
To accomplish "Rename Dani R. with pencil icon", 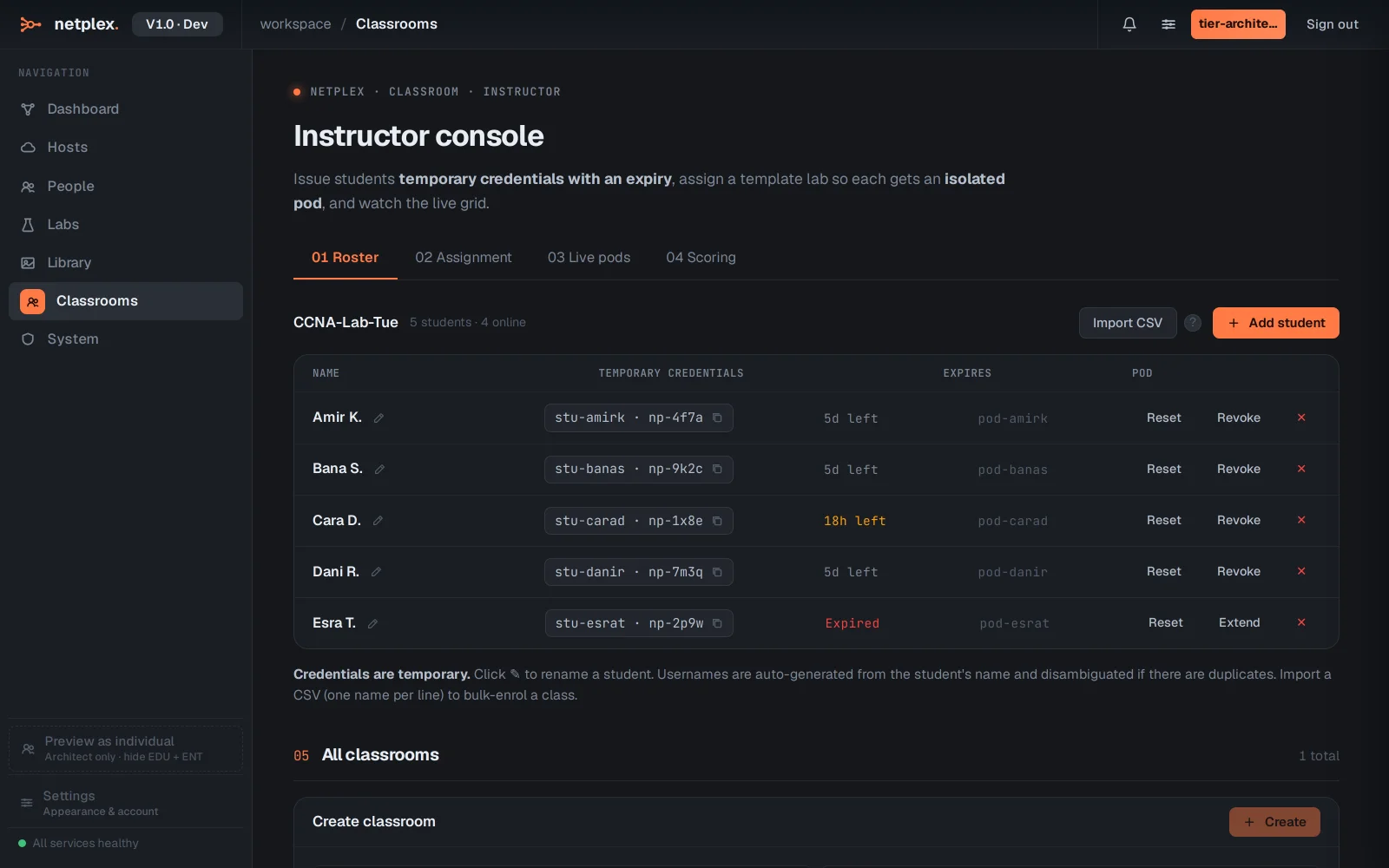I will (376, 572).
